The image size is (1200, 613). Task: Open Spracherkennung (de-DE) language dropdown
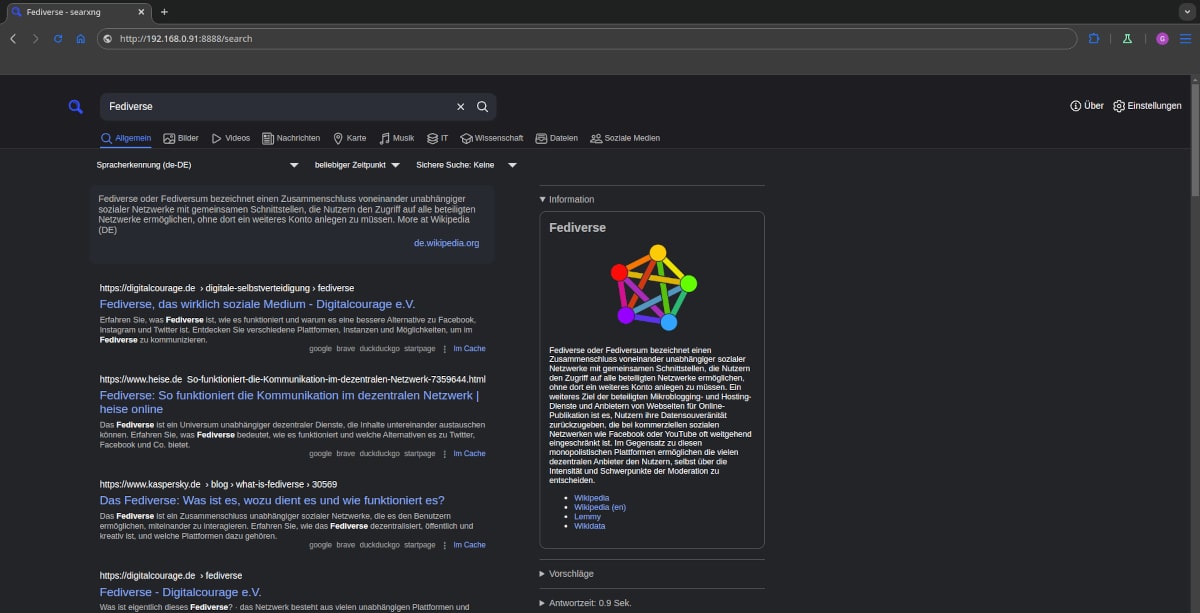198,165
